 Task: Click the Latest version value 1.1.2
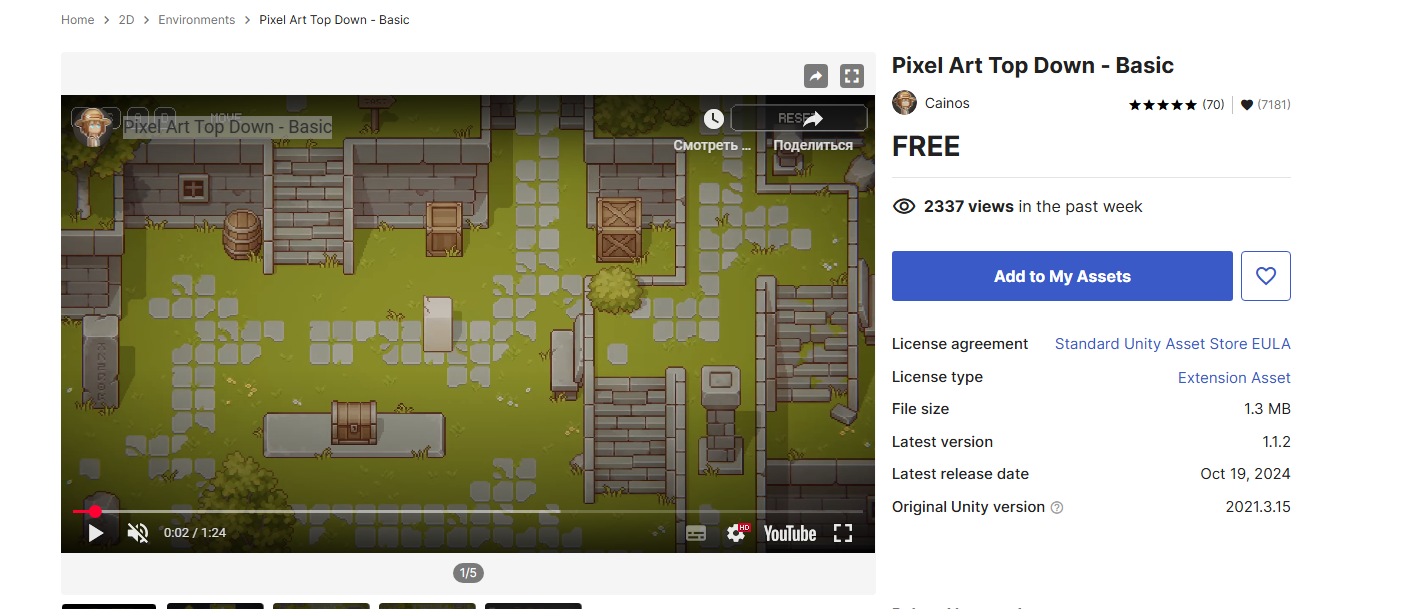(x=1276, y=442)
